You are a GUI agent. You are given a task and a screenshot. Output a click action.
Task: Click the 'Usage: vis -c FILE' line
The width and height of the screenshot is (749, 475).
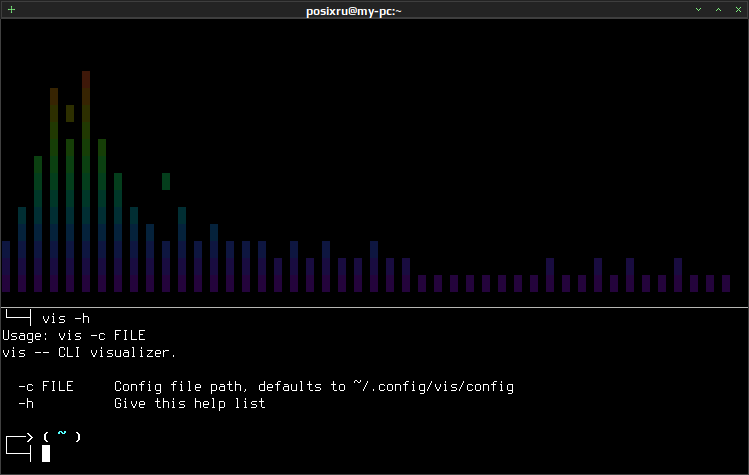coord(74,335)
